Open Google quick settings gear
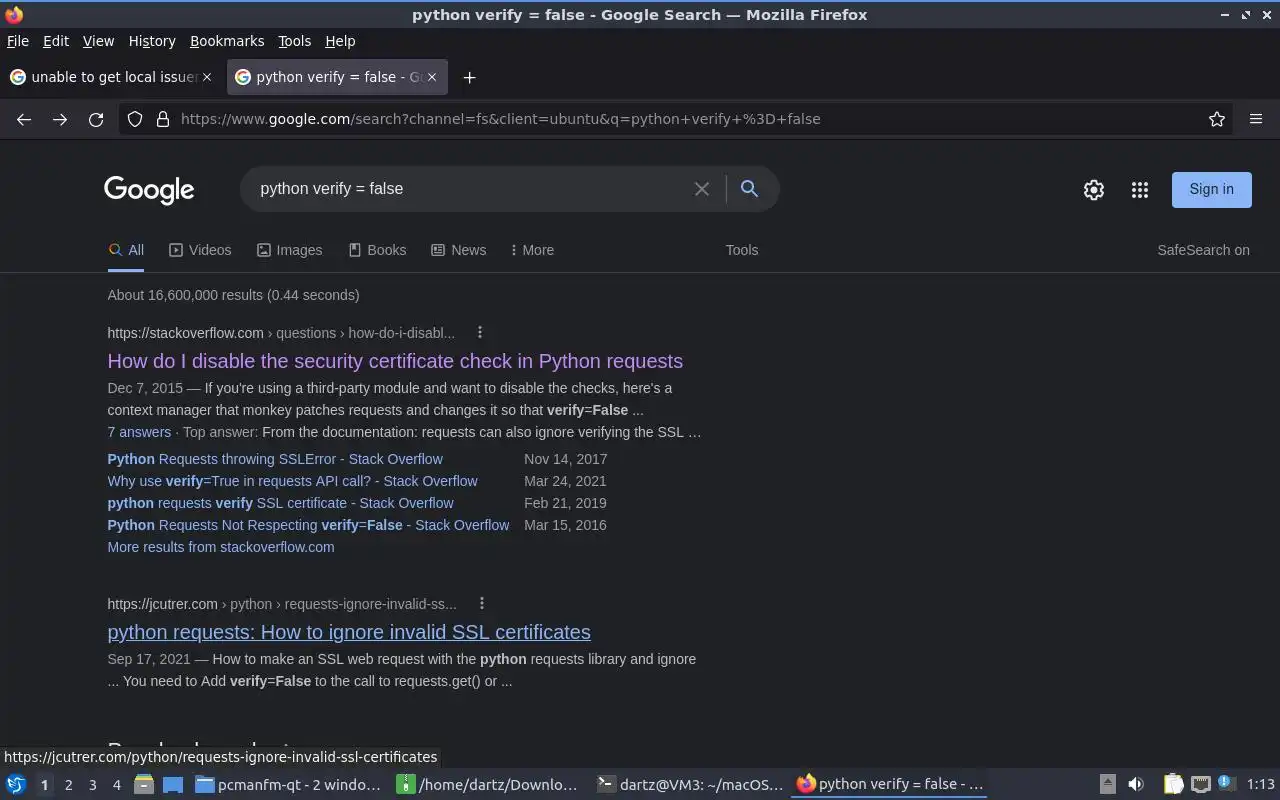 click(1094, 190)
